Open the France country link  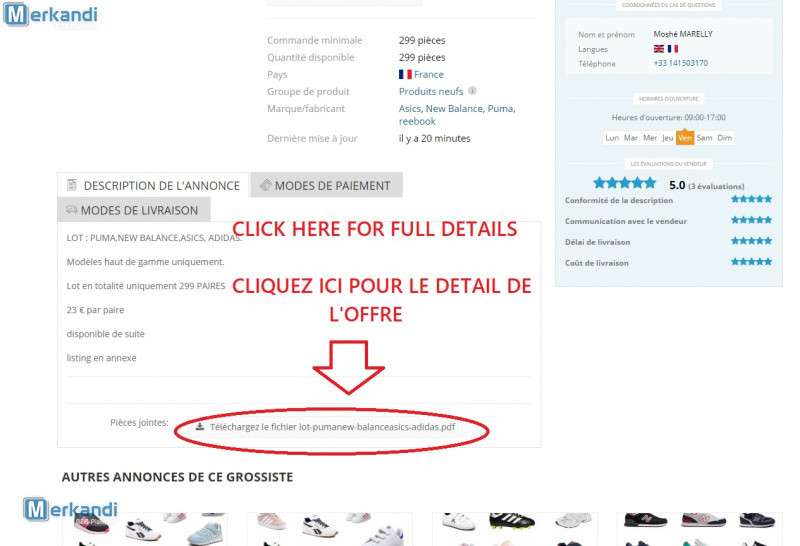click(429, 75)
